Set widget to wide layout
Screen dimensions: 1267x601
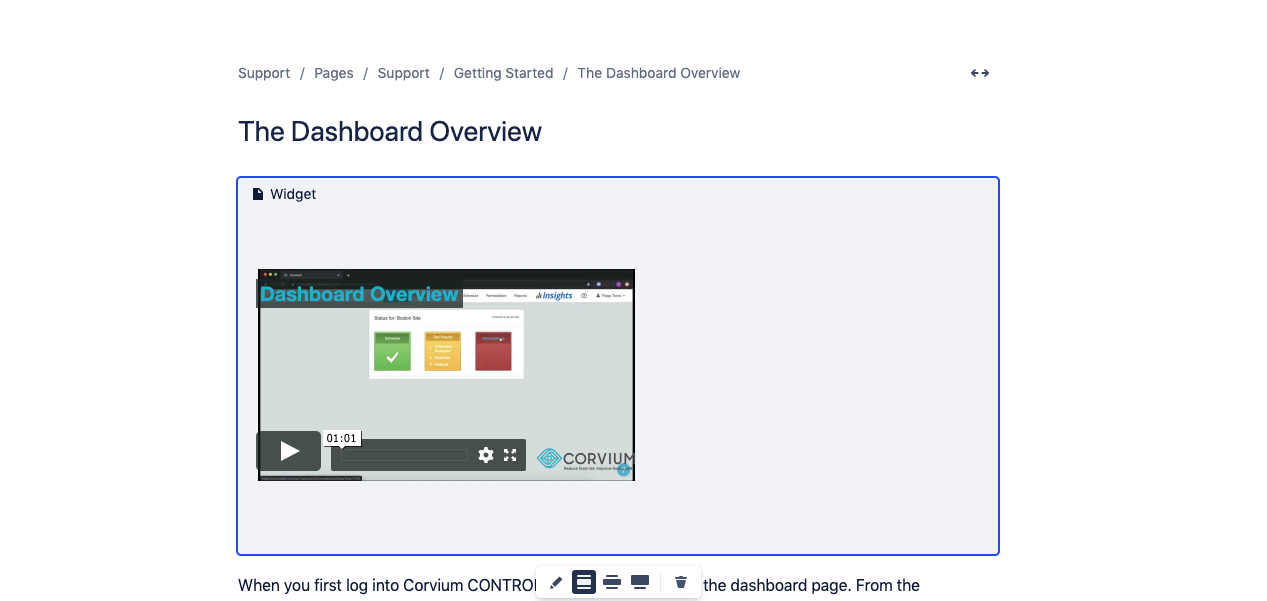tap(612, 582)
